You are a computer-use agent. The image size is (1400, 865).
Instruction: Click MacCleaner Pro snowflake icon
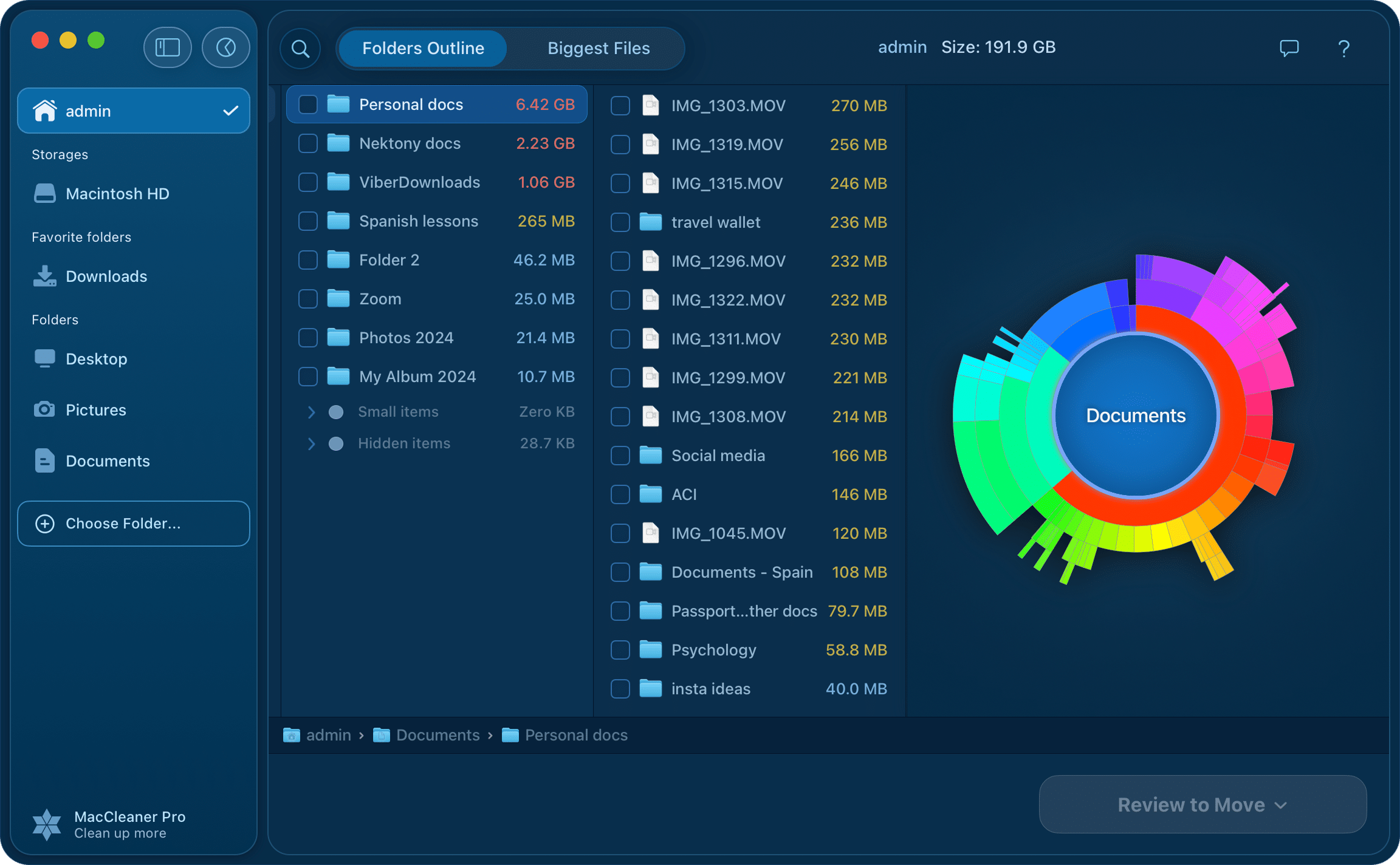[47, 824]
